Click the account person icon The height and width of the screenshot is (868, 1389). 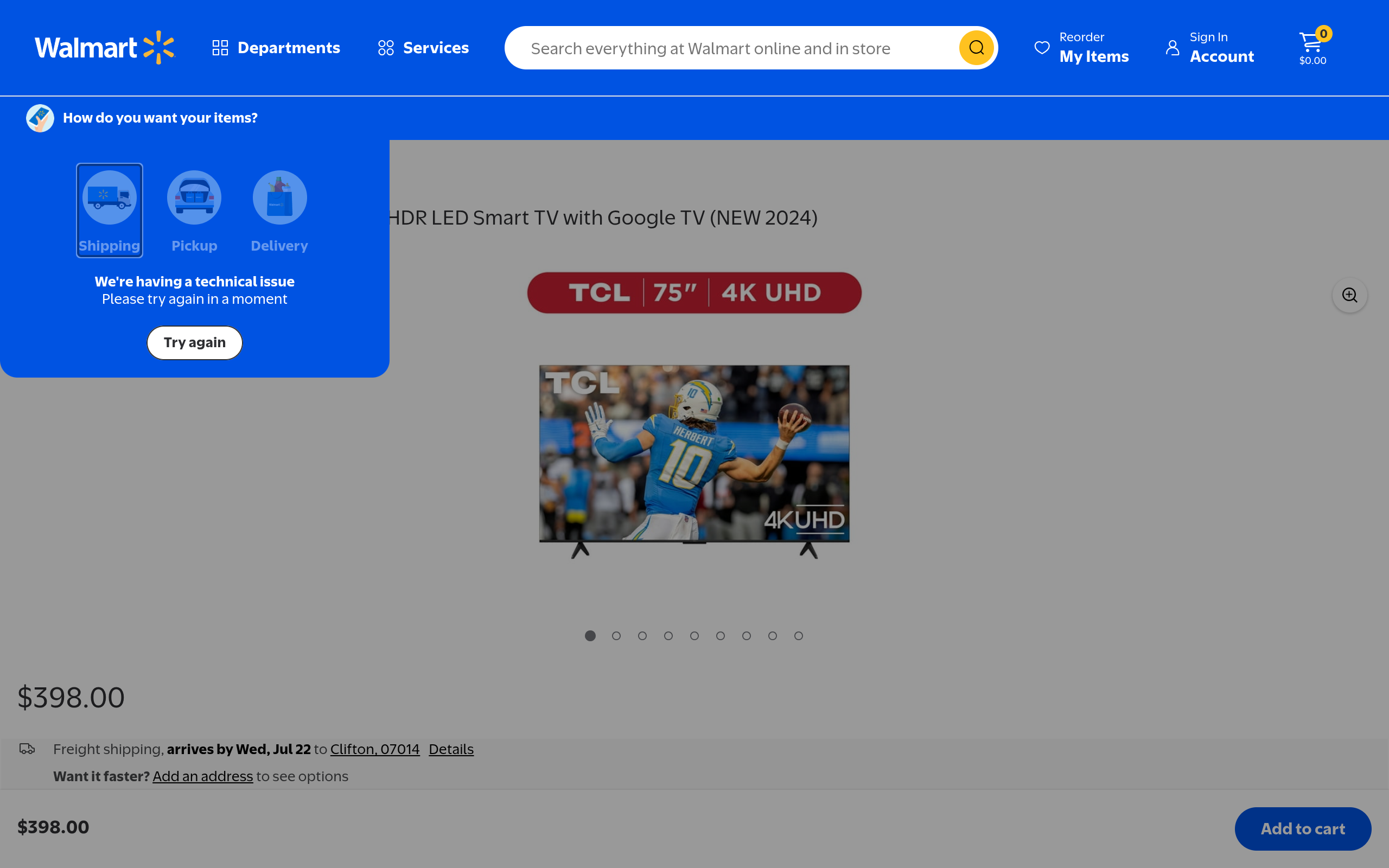(x=1173, y=48)
